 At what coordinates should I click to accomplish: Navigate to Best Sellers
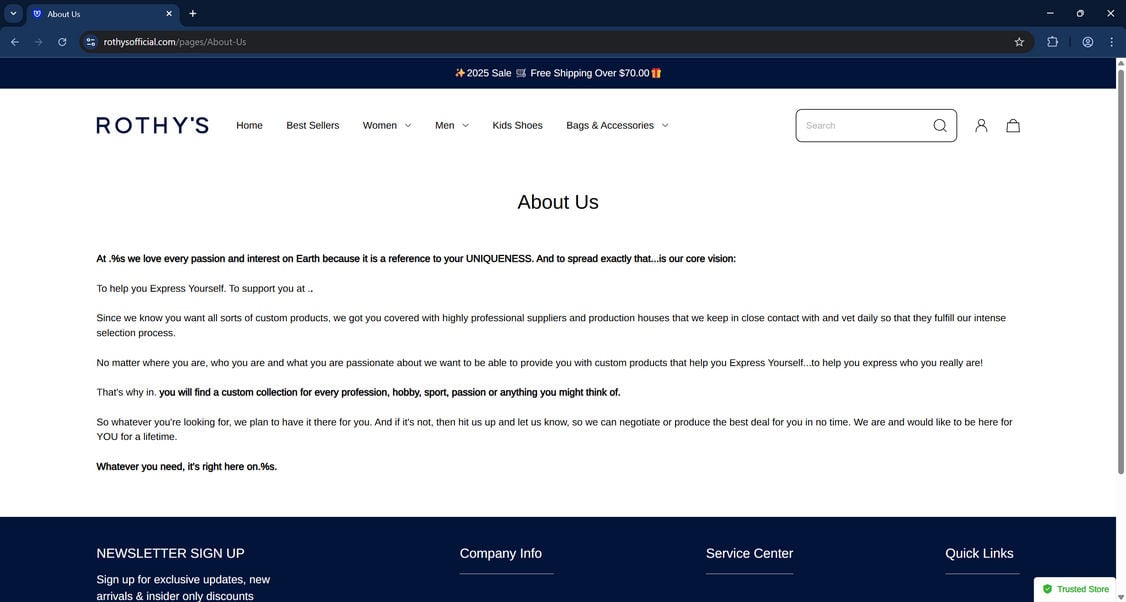tap(312, 124)
